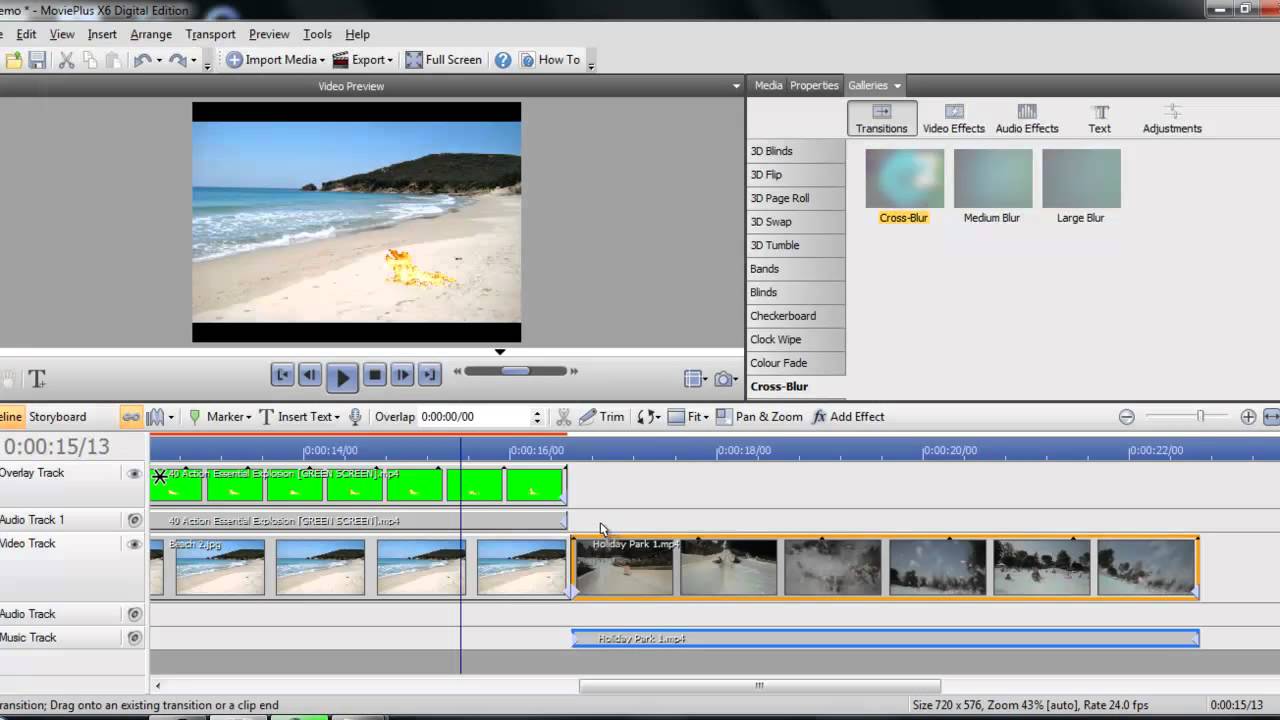Image resolution: width=1280 pixels, height=720 pixels.
Task: Open the Export dropdown menu
Action: [389, 60]
